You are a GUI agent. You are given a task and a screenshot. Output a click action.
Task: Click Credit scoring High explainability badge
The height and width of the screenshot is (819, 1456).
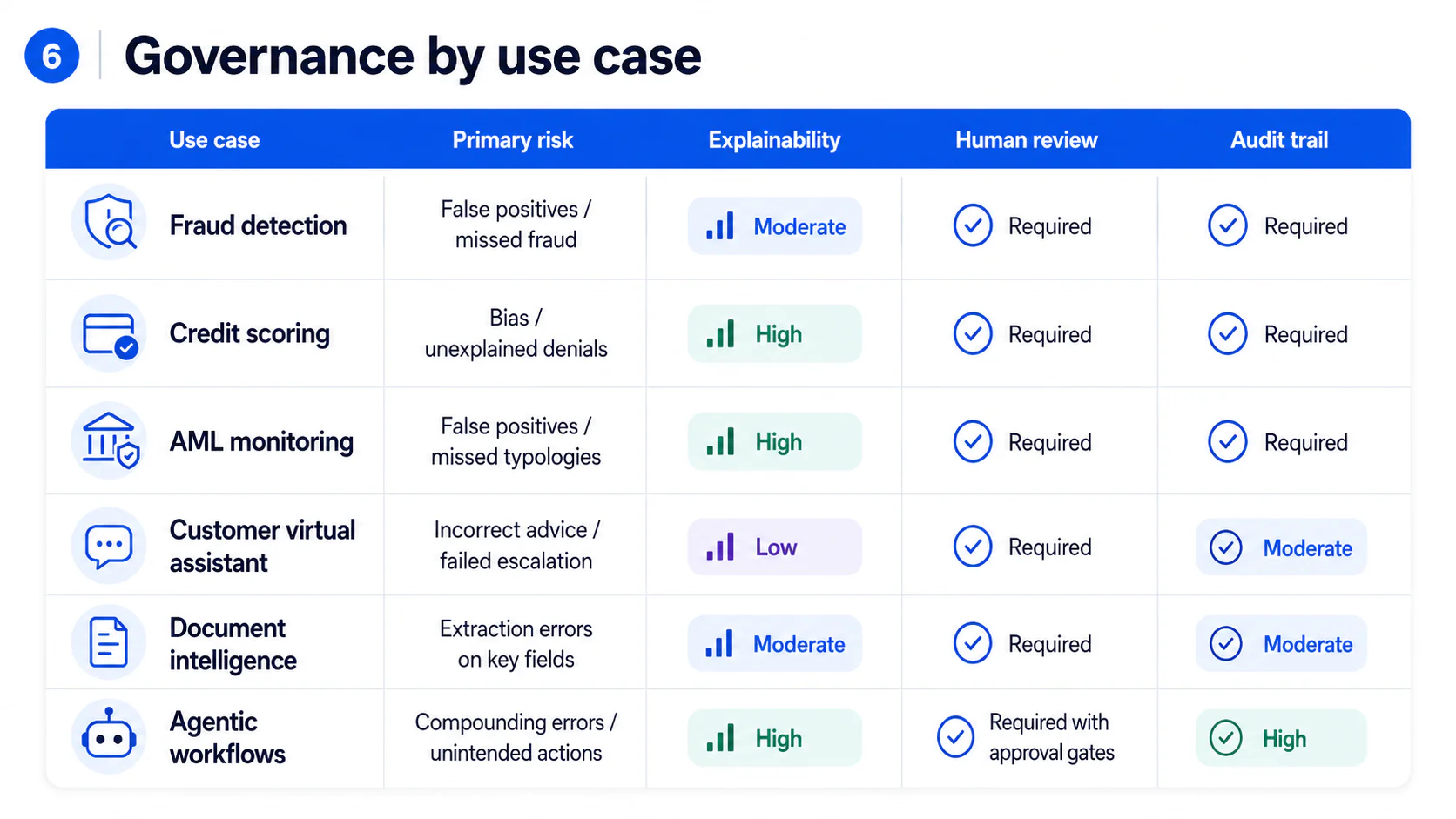775,334
